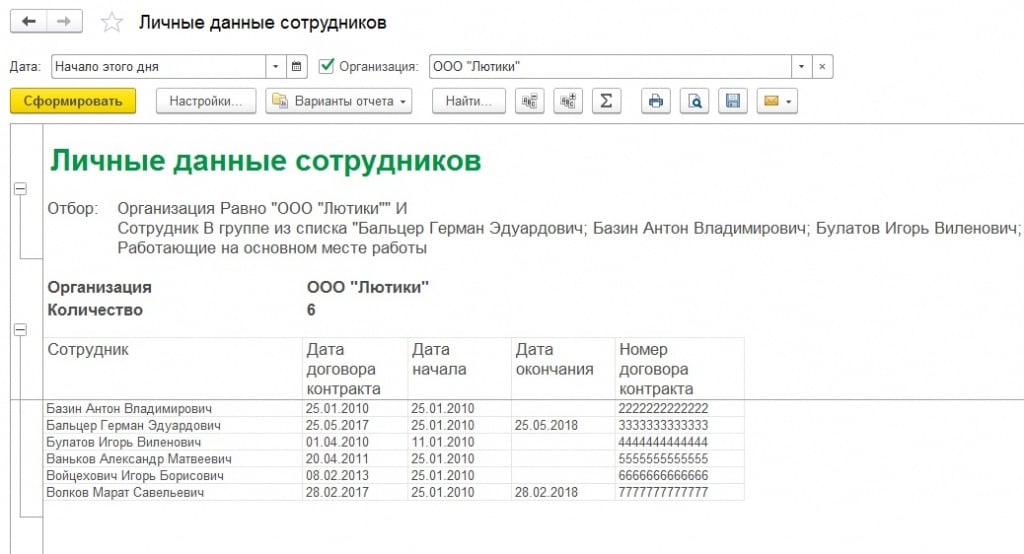This screenshot has width=1024, height=554.
Task: Click the back navigation arrow
Action: (x=28, y=21)
